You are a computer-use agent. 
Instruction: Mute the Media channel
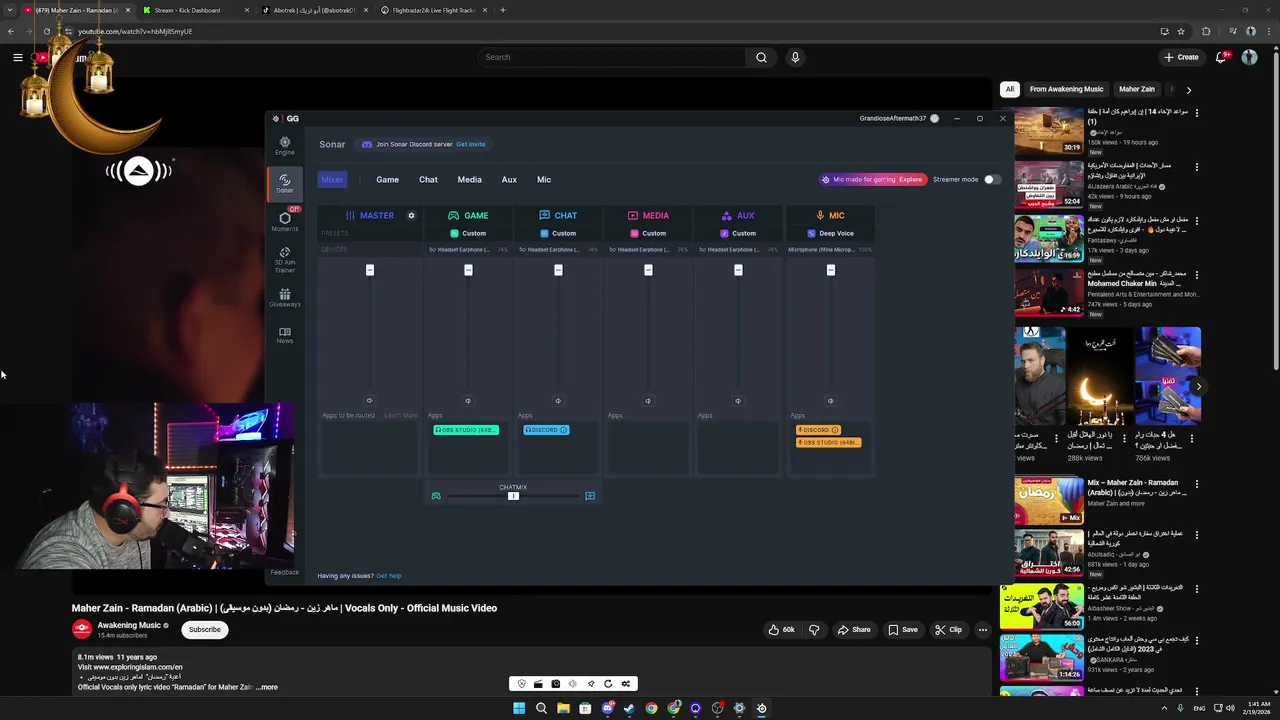648,401
